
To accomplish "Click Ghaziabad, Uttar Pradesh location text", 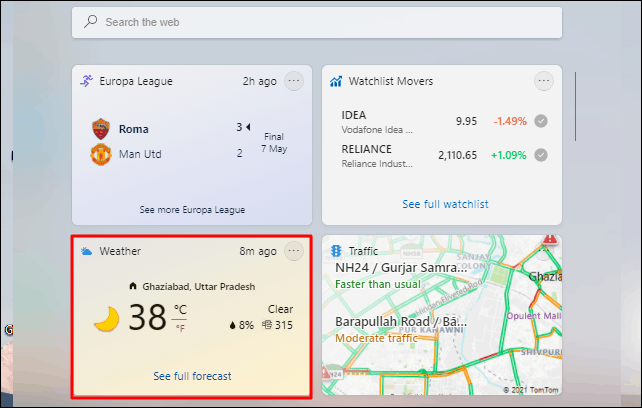I will (x=199, y=286).
